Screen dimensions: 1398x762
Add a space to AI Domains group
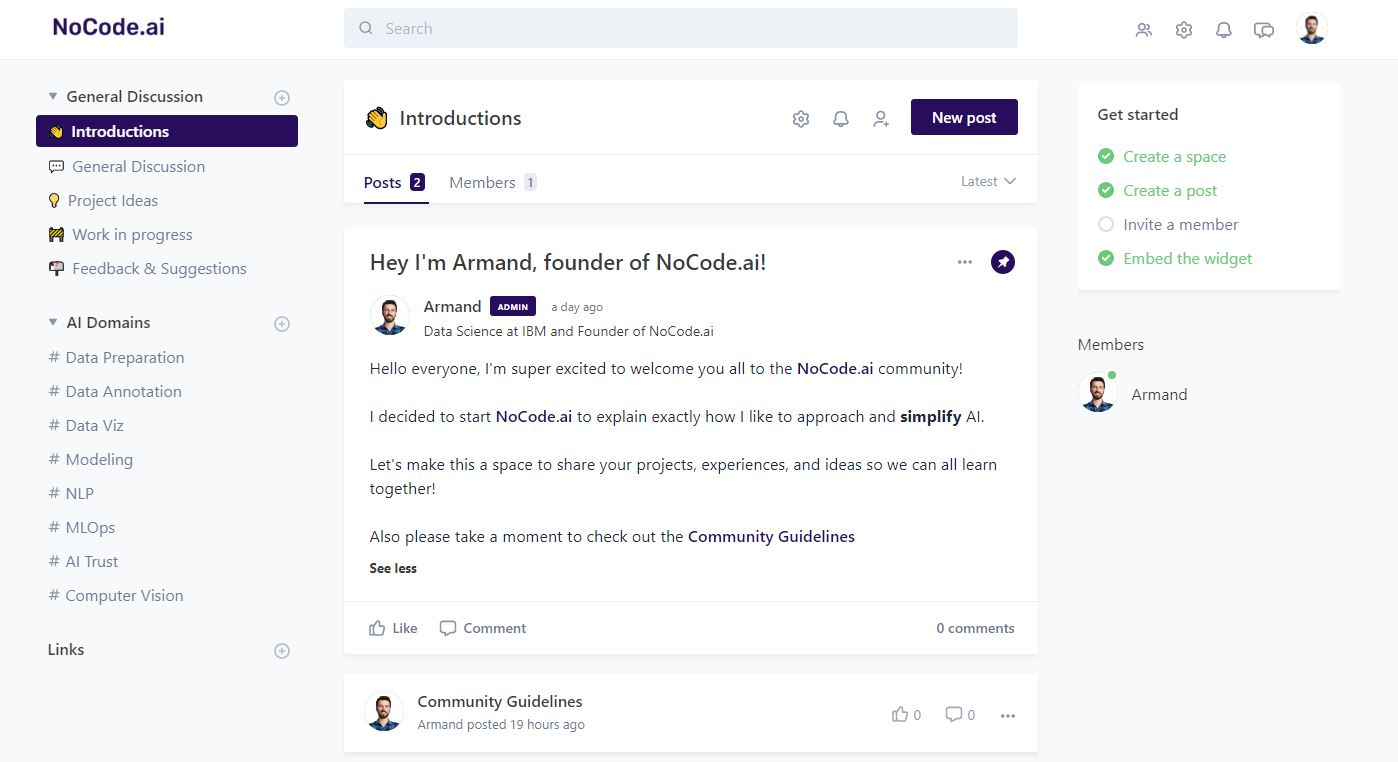(x=282, y=324)
